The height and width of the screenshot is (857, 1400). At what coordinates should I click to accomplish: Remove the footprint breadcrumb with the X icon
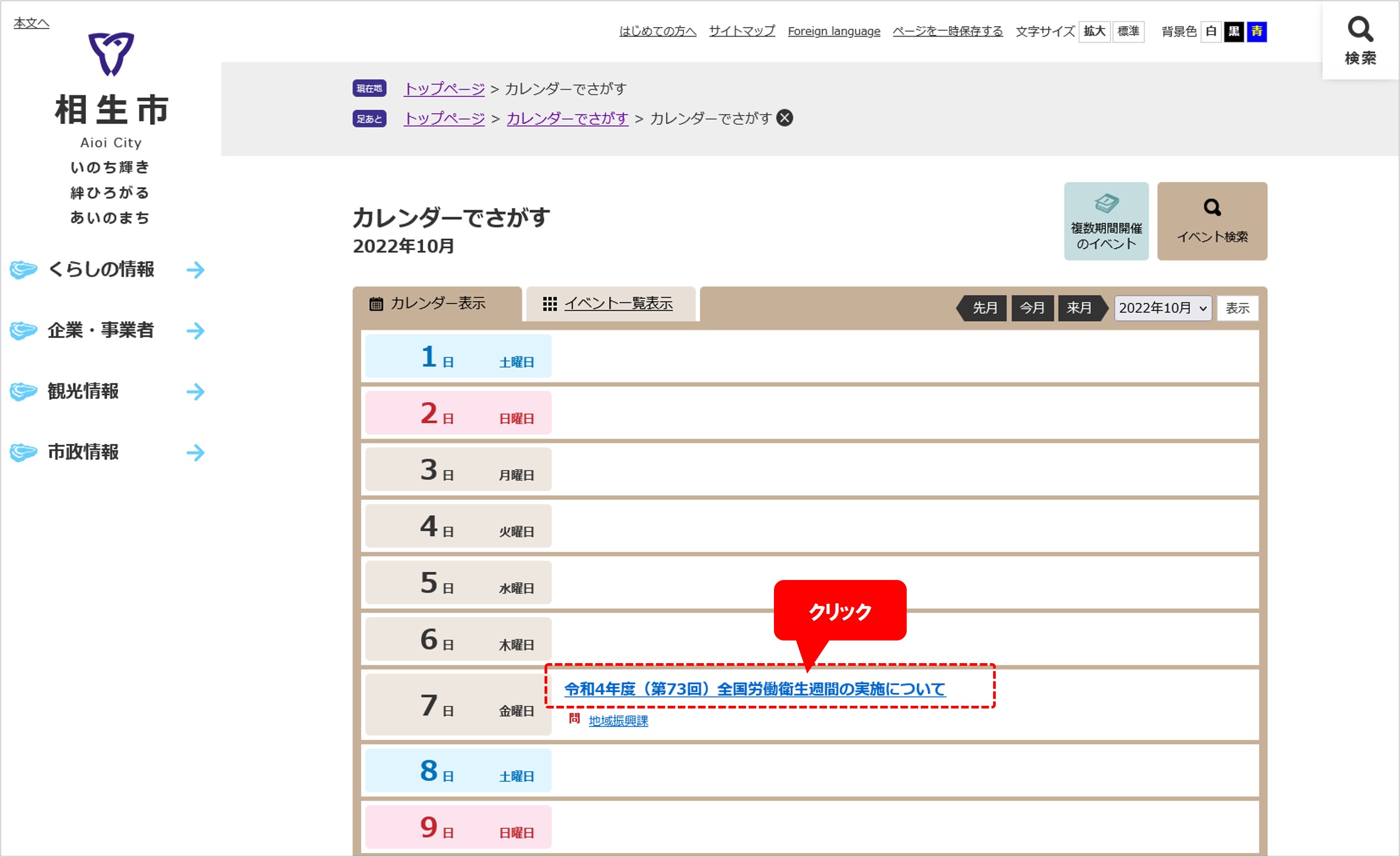pyautogui.click(x=785, y=118)
